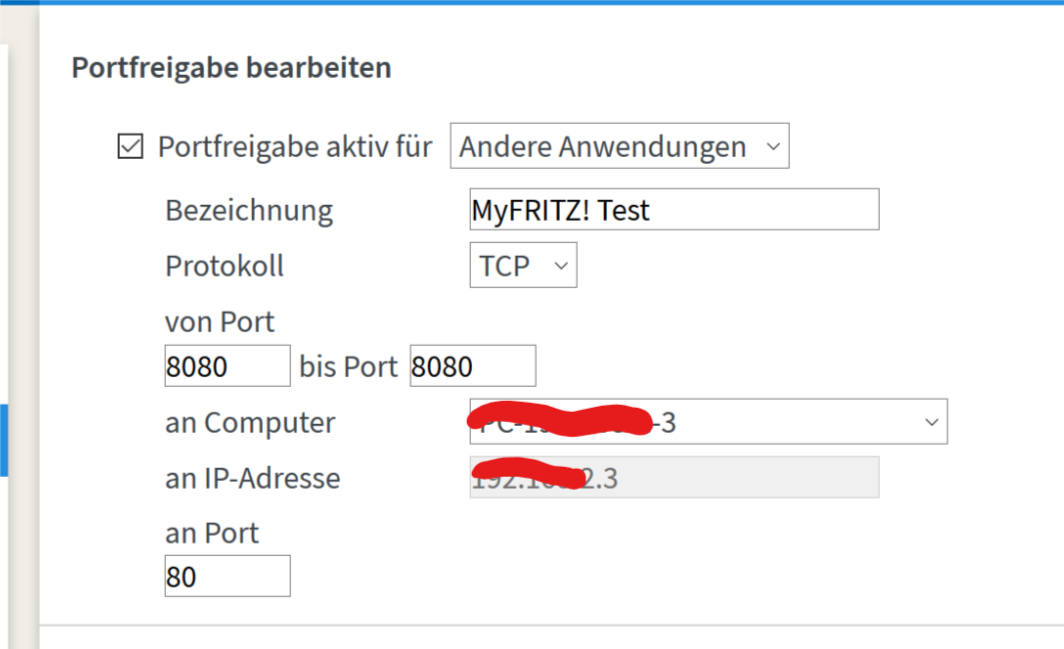Click the Portfreigabe bearbeiten heading
1064x649 pixels.
[x=231, y=67]
